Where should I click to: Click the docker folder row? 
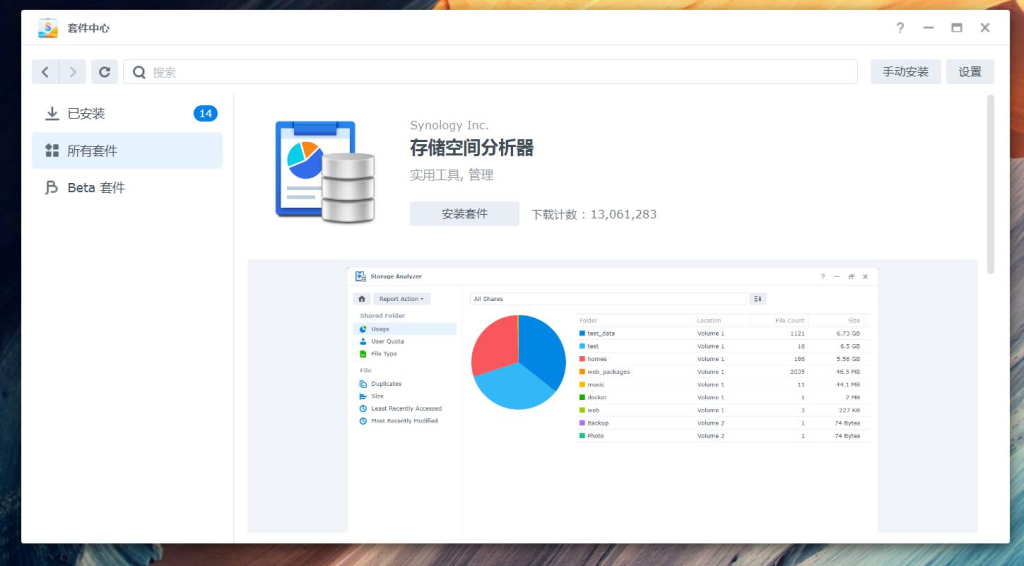(x=724, y=398)
